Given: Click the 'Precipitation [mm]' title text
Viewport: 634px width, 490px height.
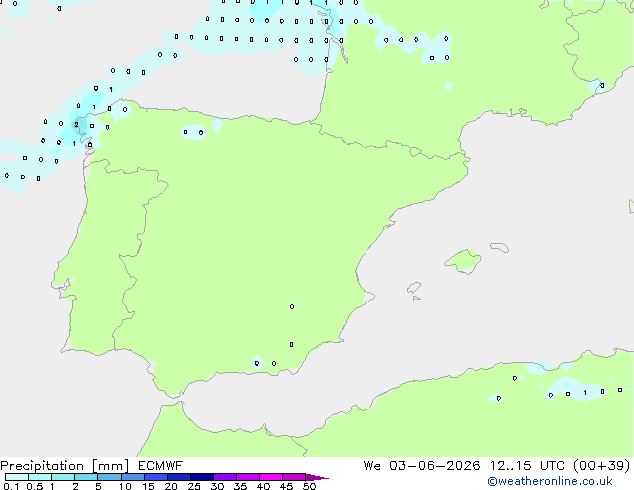Looking at the screenshot, I should [x=64, y=466].
